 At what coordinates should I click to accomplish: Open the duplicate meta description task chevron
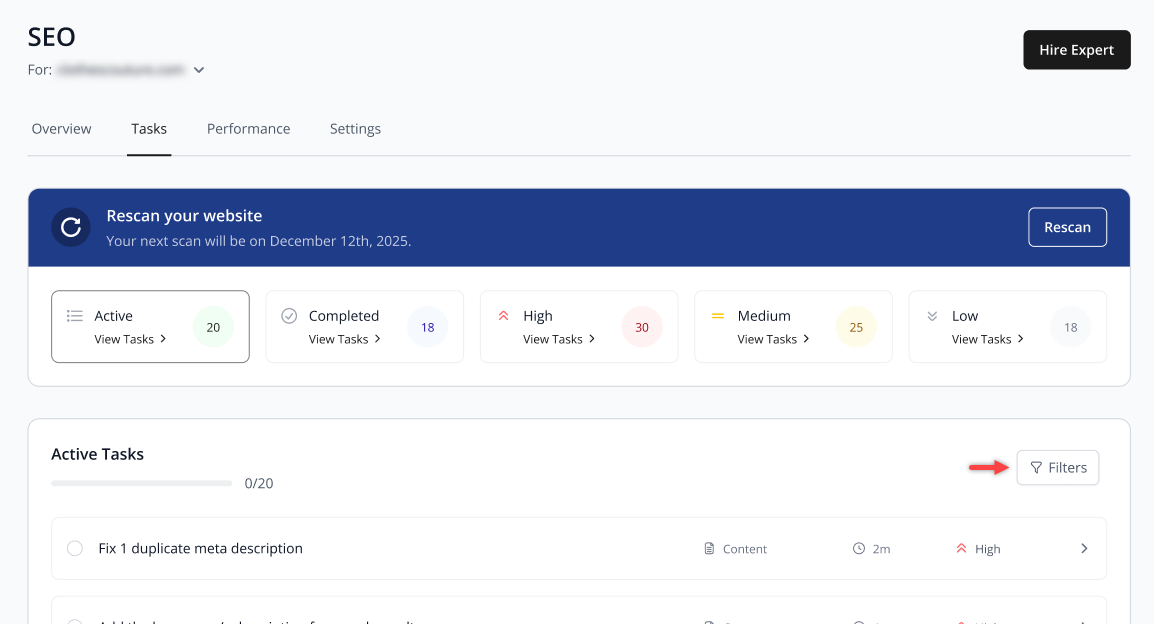[x=1084, y=548]
